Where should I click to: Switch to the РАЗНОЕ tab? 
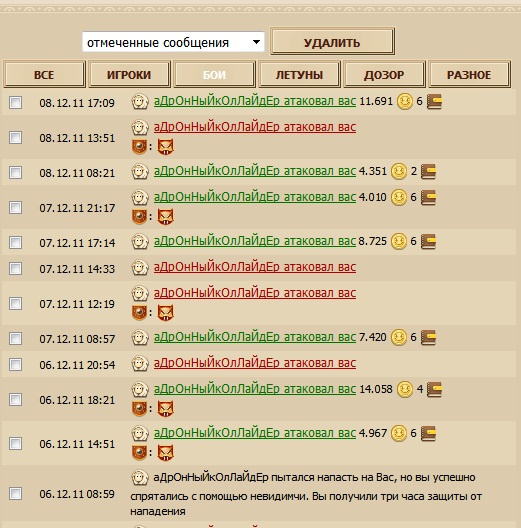[x=469, y=74]
